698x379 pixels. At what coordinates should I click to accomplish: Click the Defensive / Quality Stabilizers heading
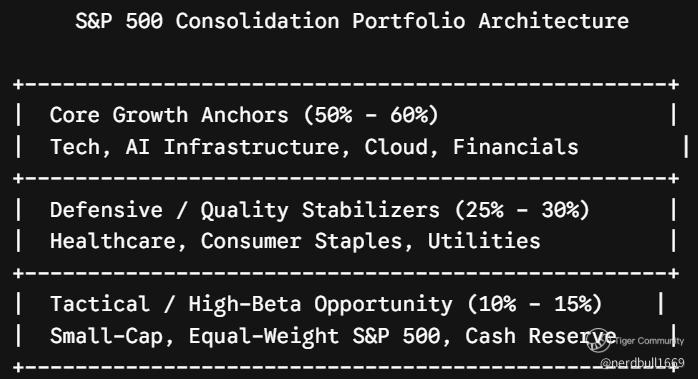tap(244, 210)
